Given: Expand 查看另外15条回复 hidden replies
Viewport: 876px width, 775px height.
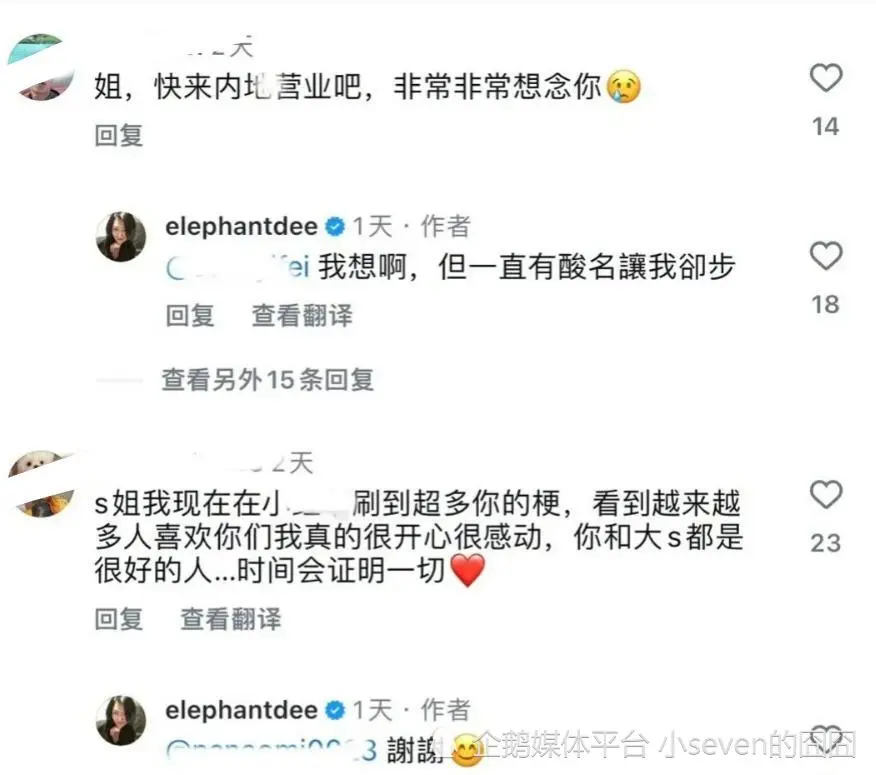Looking at the screenshot, I should tap(268, 380).
